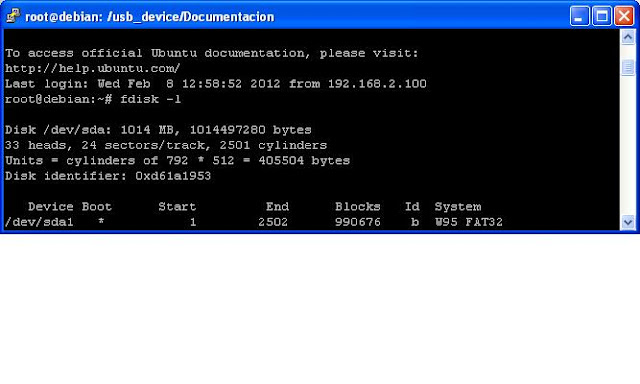The image size is (640, 384).
Task: Click the http://help.ubuntu.com/ URL text
Action: click(x=93, y=68)
